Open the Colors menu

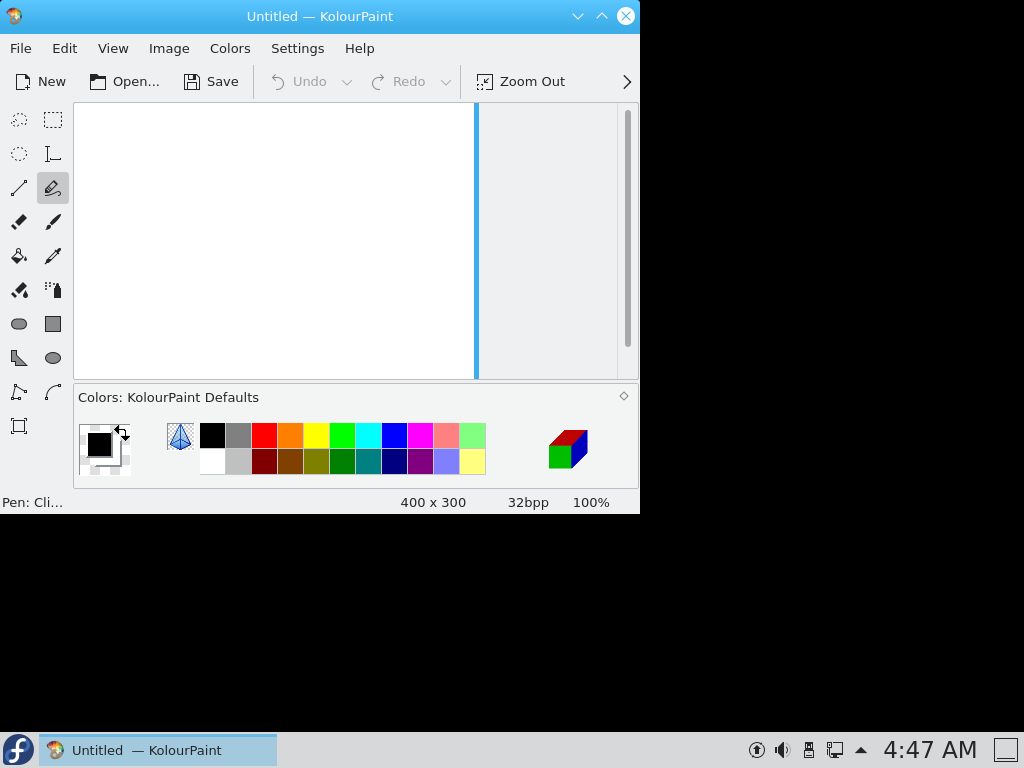(230, 48)
